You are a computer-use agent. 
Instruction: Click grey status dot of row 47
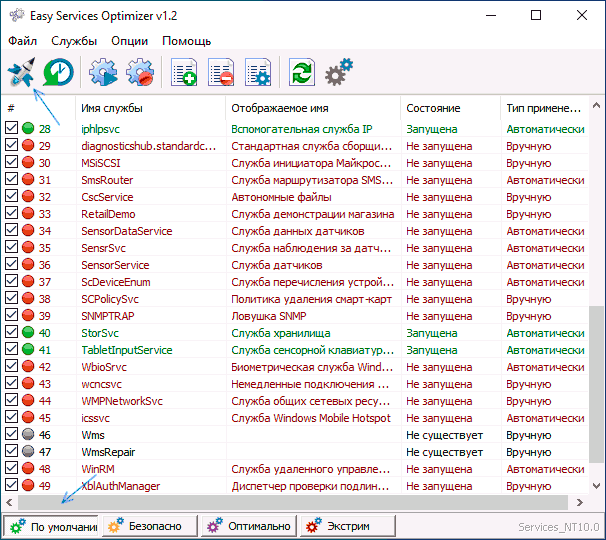tap(28, 451)
